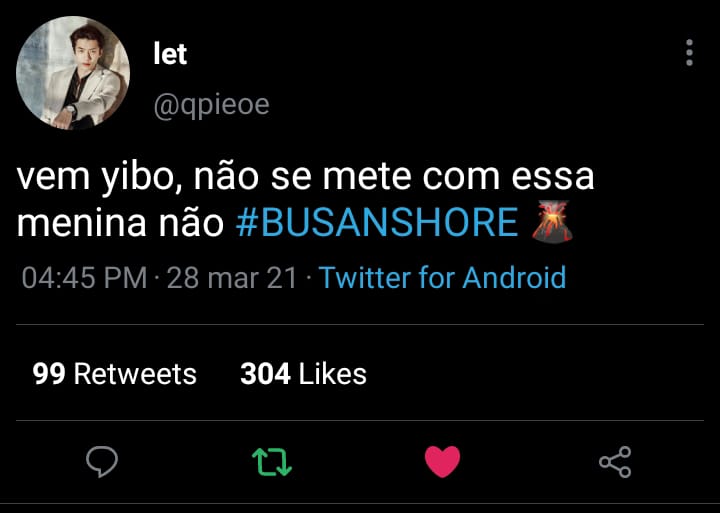Viewport: 720px width, 513px height.
Task: Click the 28 mar 21 date
Action: [232, 277]
